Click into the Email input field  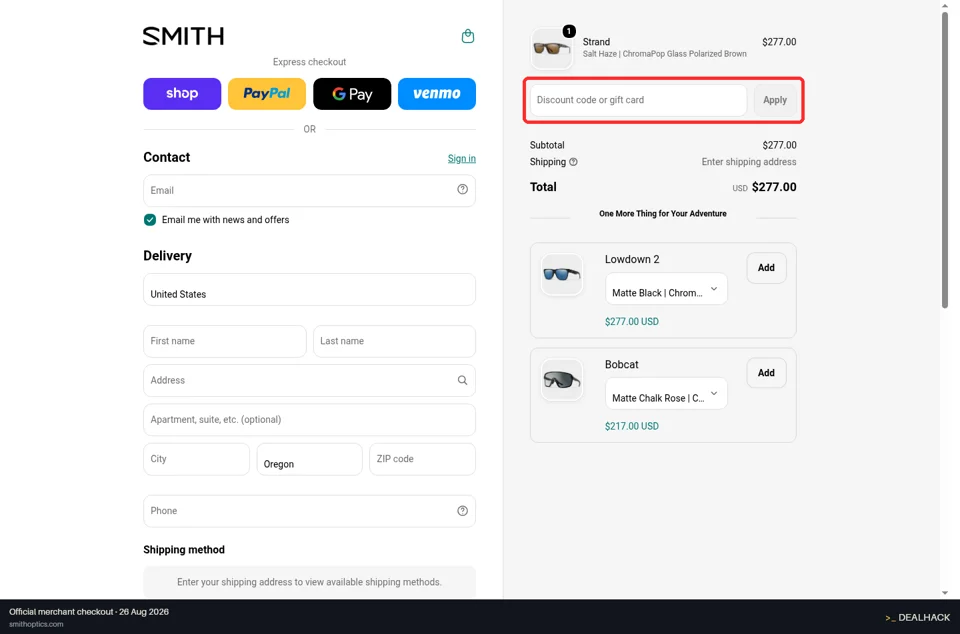coord(309,190)
